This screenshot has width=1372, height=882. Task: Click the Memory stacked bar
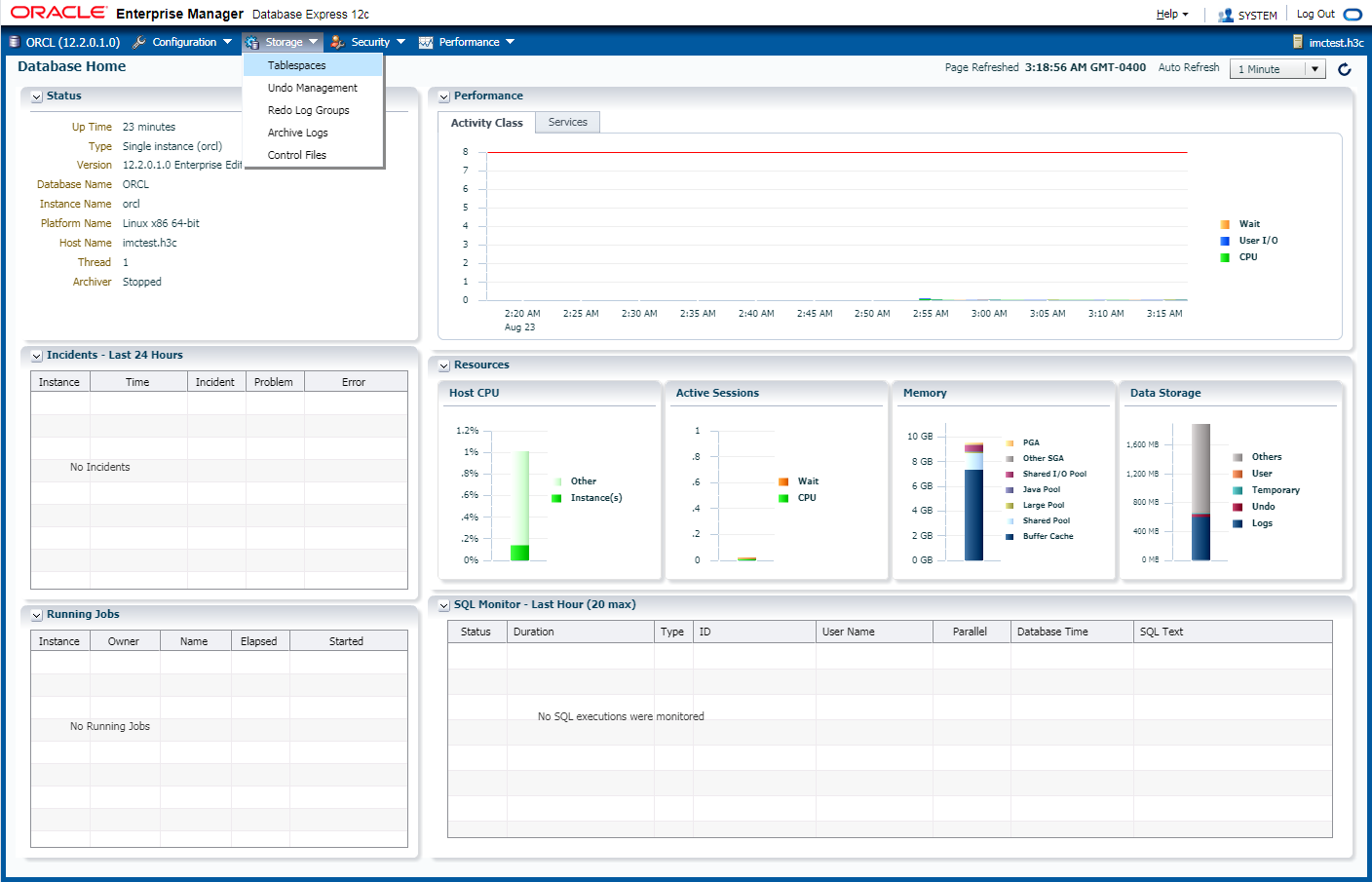[973, 501]
